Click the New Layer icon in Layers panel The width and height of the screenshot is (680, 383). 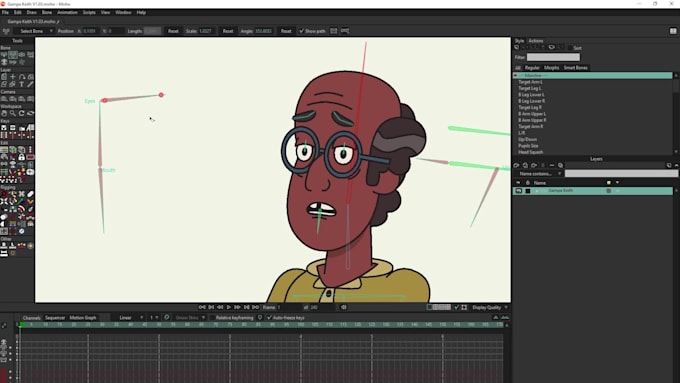pyautogui.click(x=517, y=165)
